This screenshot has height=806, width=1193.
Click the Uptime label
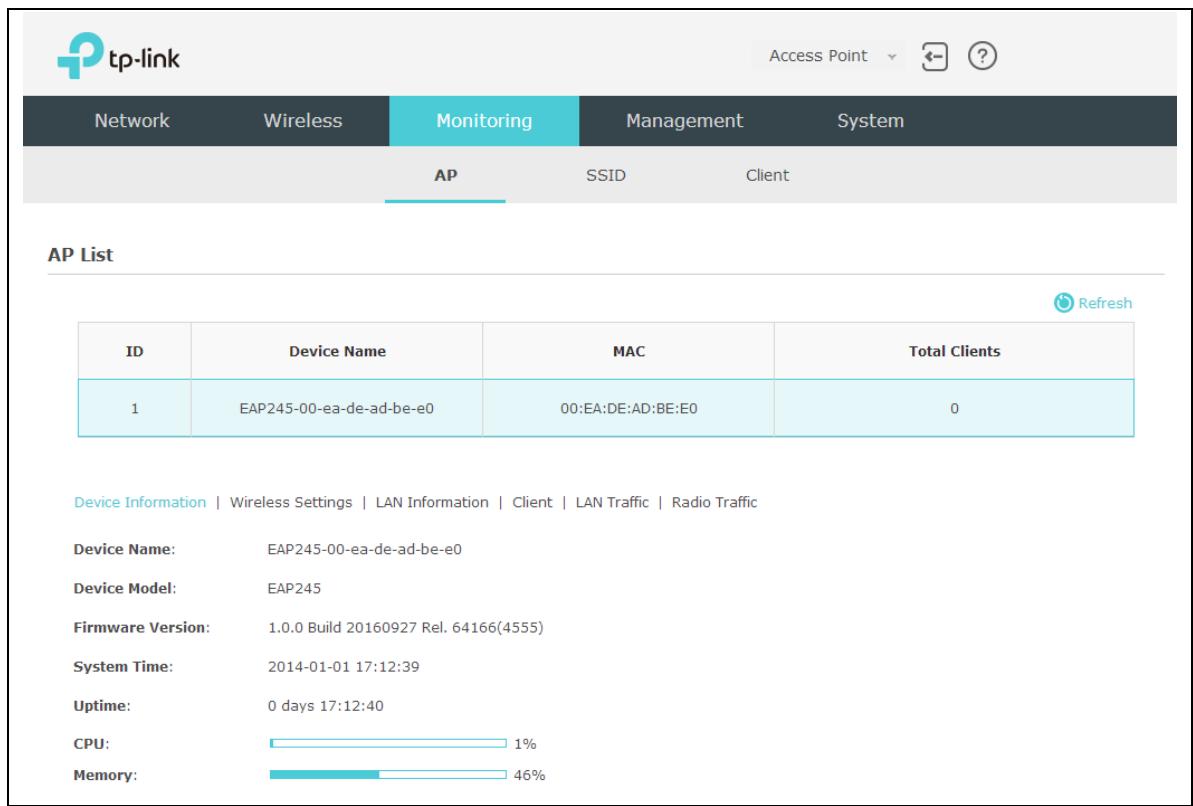click(x=102, y=706)
